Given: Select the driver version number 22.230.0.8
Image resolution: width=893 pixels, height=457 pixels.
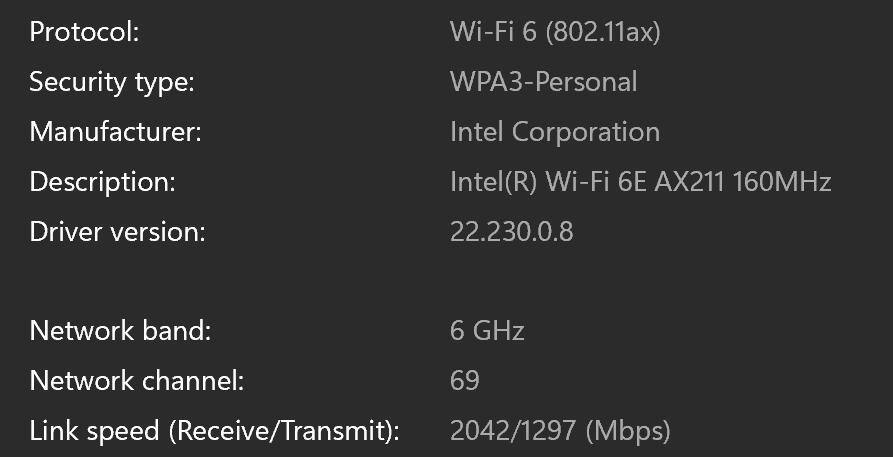Looking at the screenshot, I should pyautogui.click(x=511, y=232).
